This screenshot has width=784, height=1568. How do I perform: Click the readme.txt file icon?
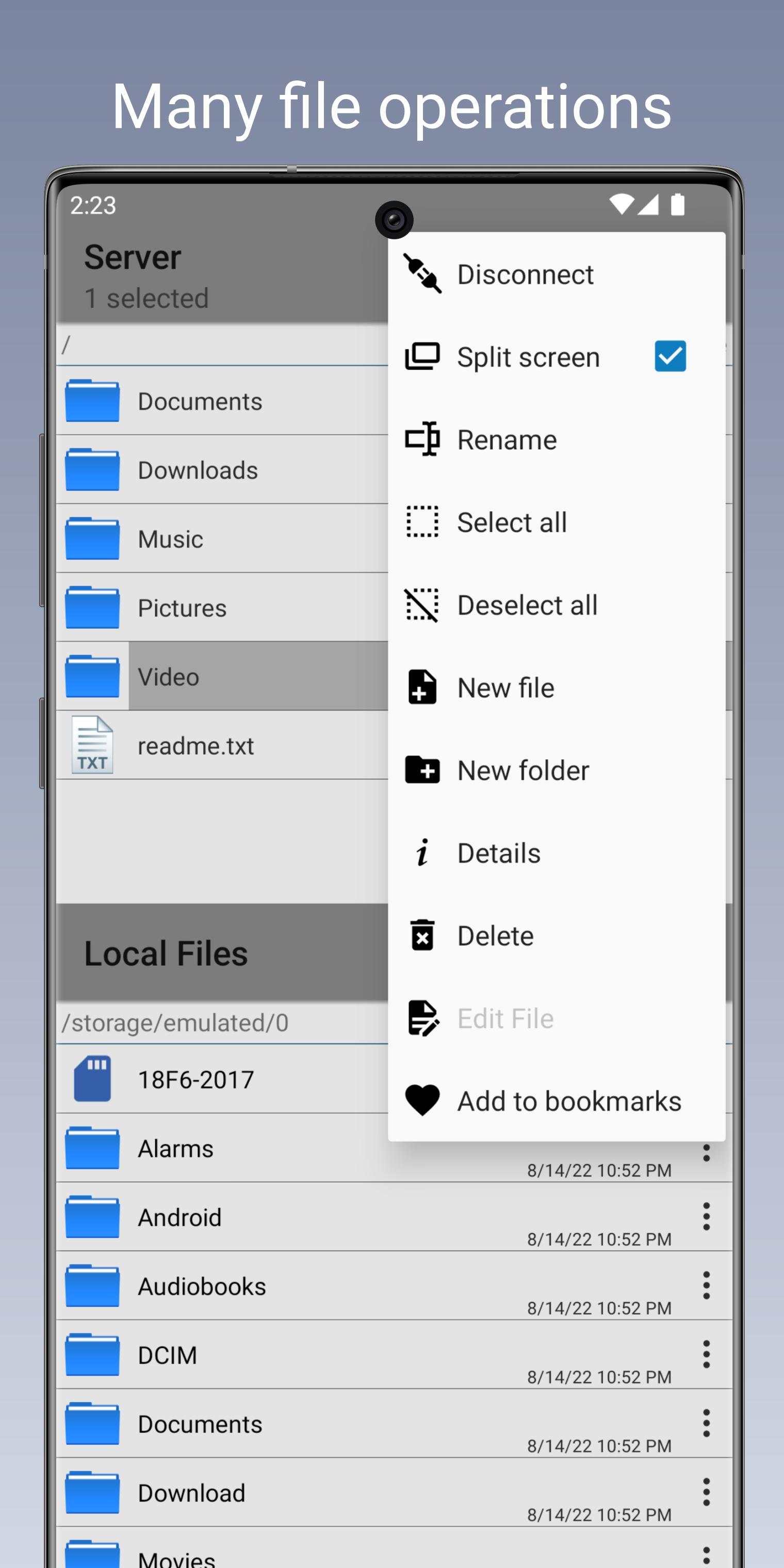[x=92, y=744]
